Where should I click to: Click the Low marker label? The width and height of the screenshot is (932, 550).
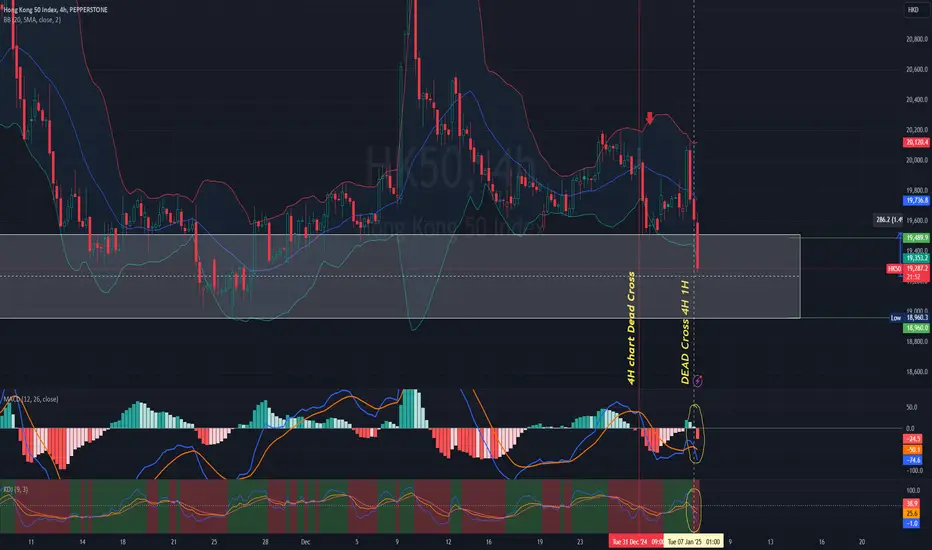point(896,318)
